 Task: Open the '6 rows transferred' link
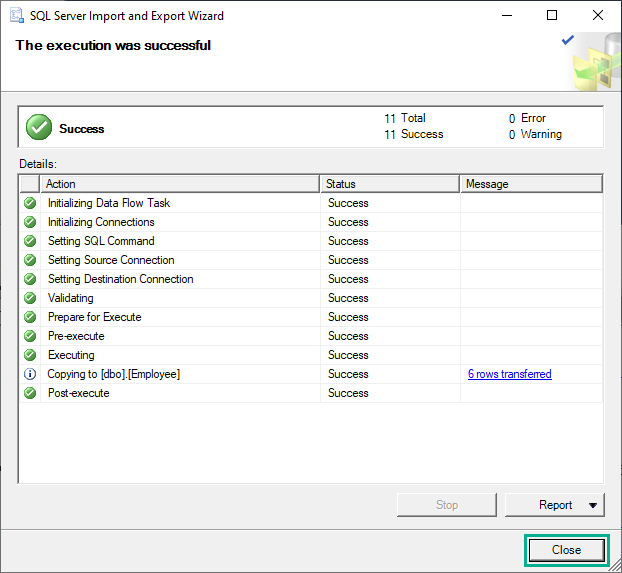[x=510, y=374]
